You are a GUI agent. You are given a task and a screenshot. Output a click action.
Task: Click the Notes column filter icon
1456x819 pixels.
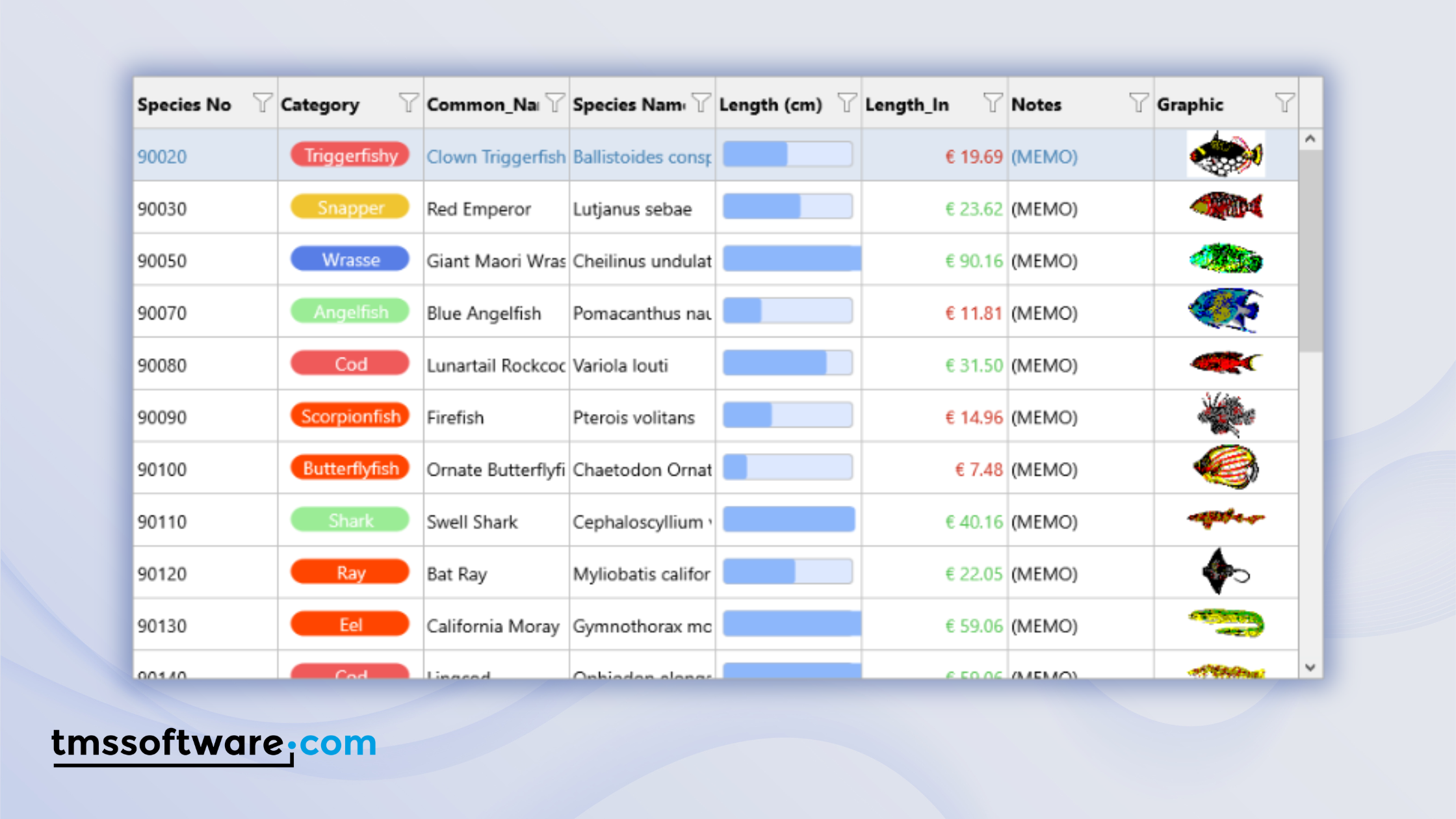point(1139,103)
